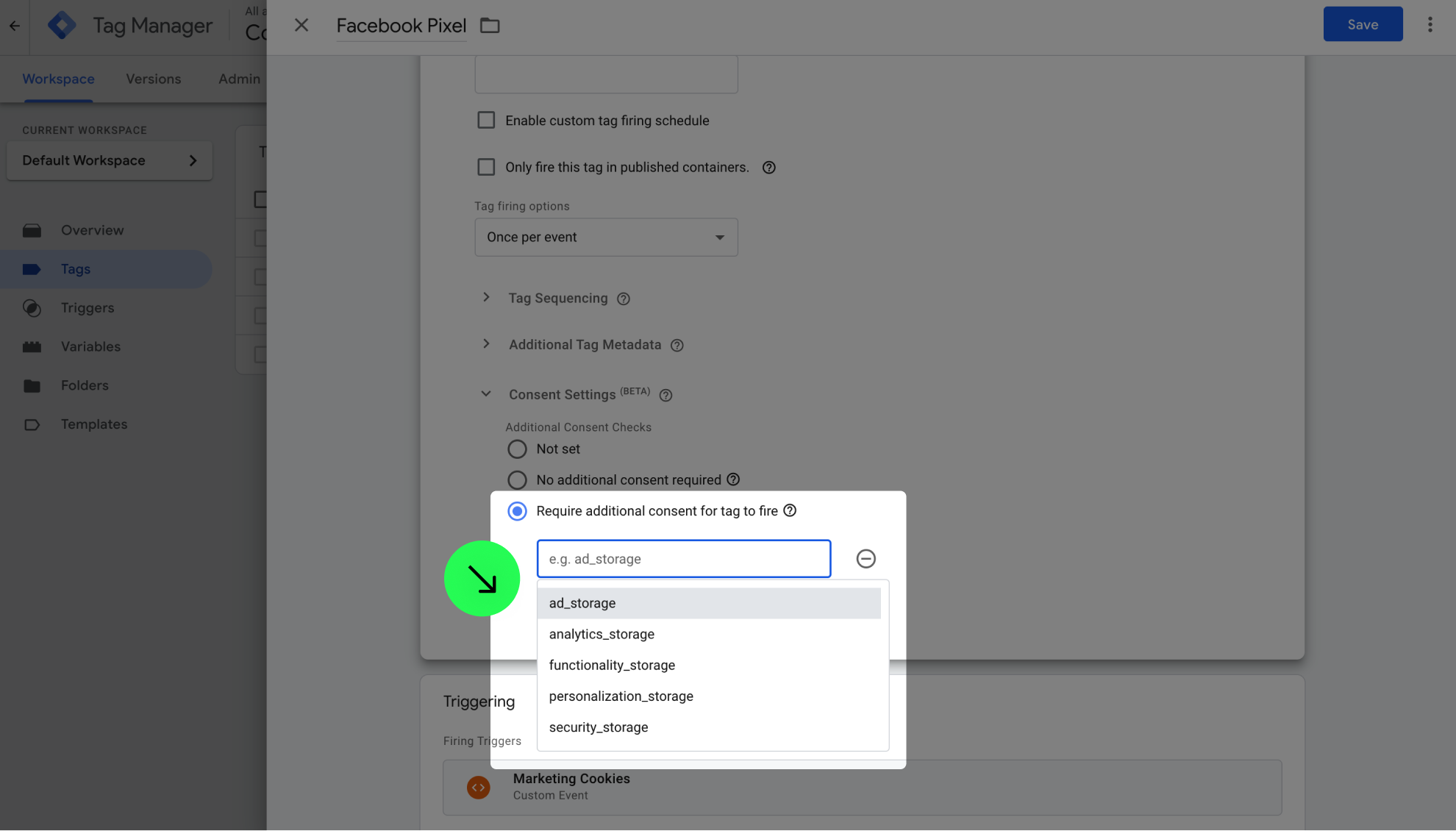Click the Tag Manager logo icon
The image size is (1456, 831).
tap(62, 26)
